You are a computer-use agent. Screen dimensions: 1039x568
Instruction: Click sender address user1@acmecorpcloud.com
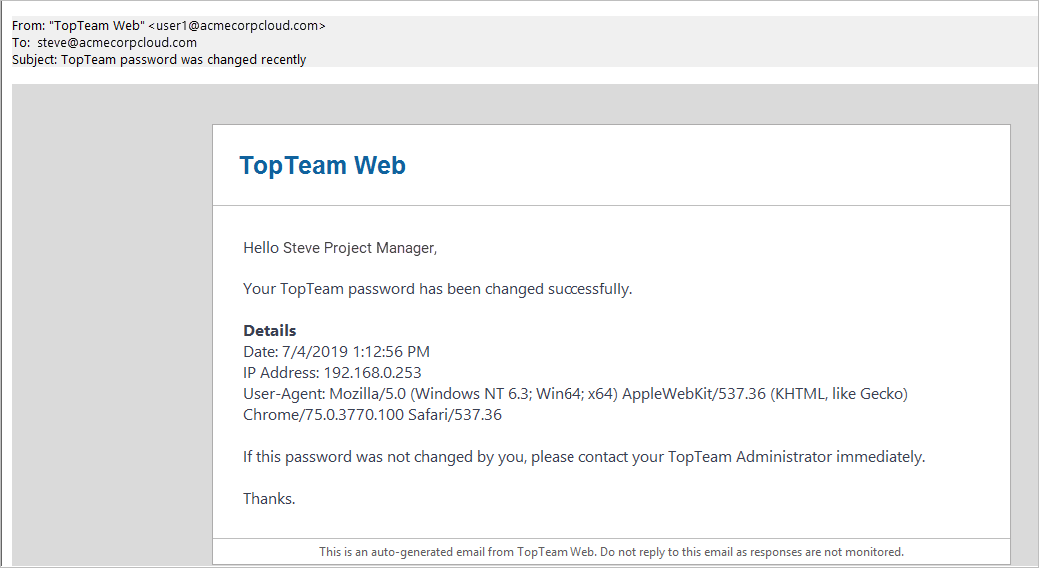tap(237, 26)
